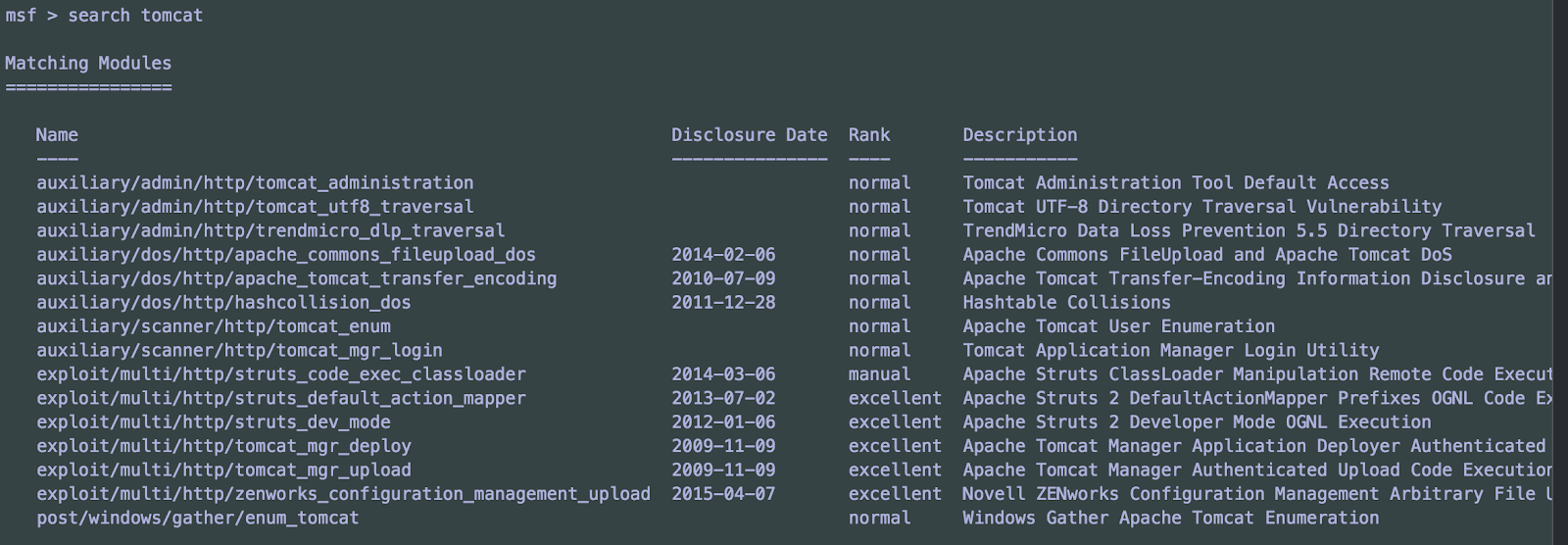Viewport: 1568px width, 545px height.
Task: Select auxiliary/dos/http/apache_tomcat_transfer_encoding module name
Action: 297,278
